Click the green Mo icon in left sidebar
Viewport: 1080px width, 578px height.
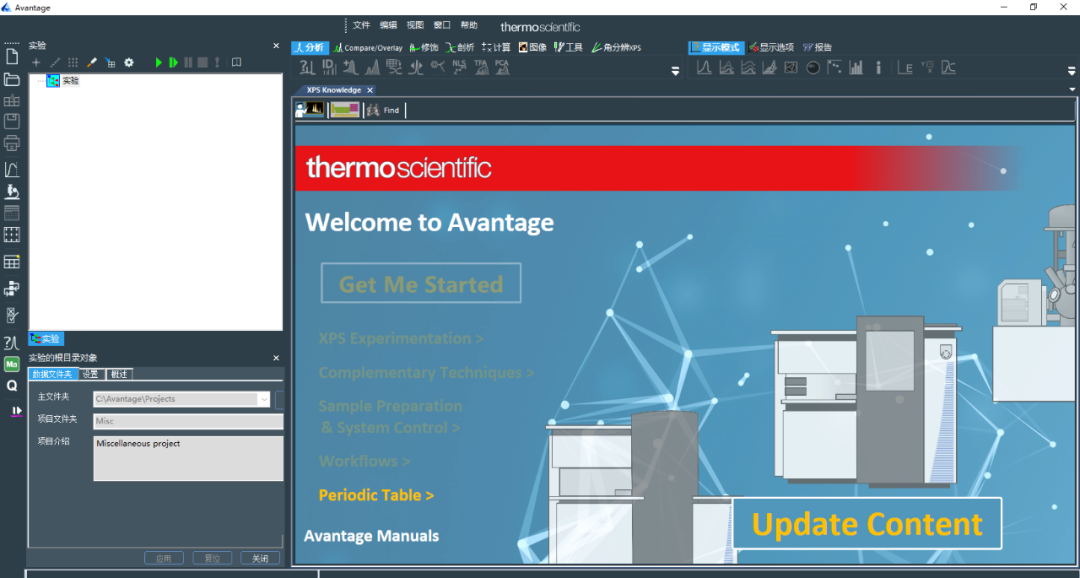click(12, 364)
